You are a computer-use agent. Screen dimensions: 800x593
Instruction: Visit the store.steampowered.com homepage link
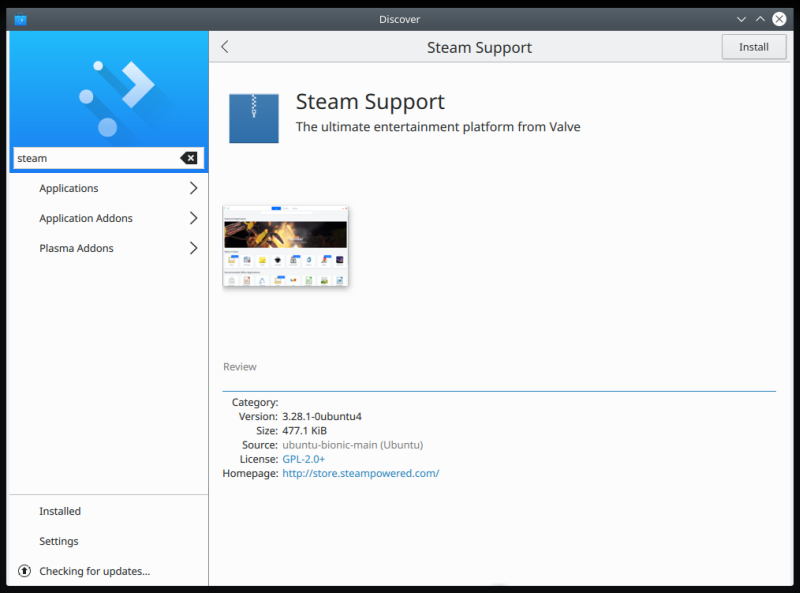(360, 473)
